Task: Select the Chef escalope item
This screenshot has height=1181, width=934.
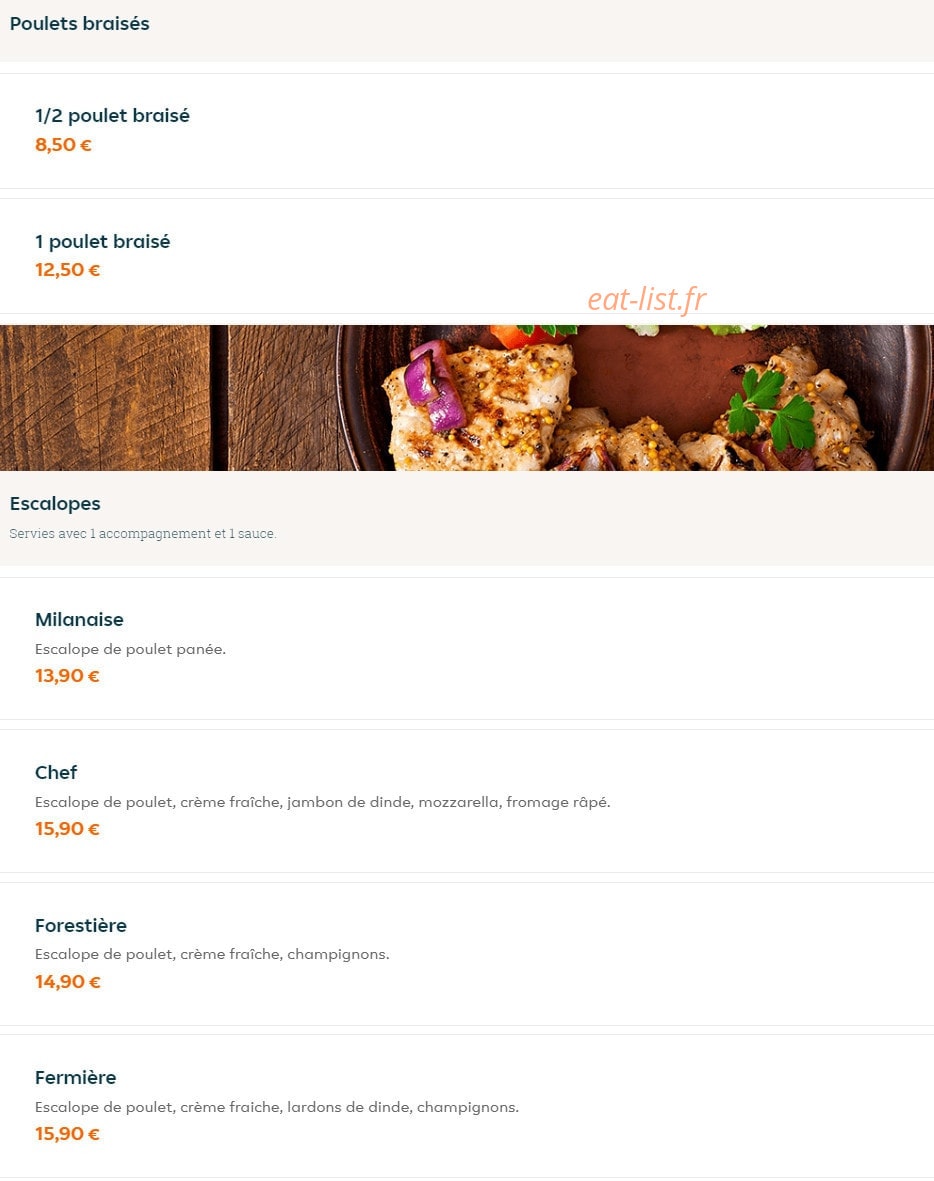Action: click(467, 801)
